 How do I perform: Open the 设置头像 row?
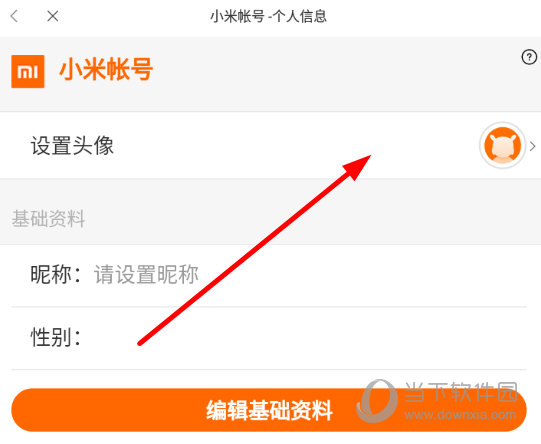coord(270,145)
